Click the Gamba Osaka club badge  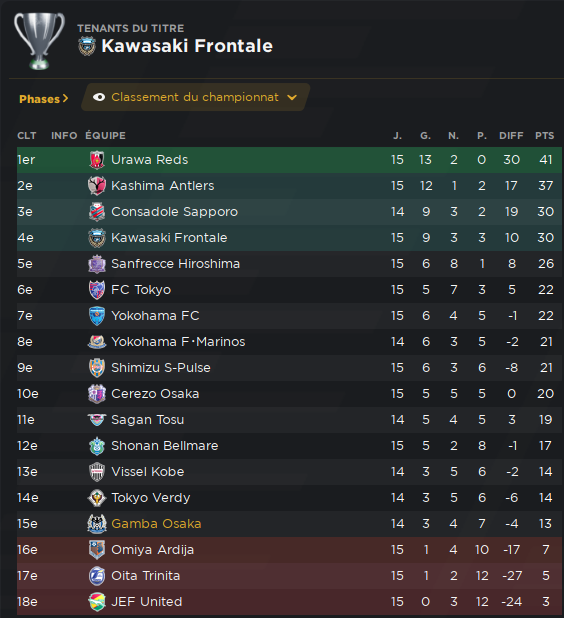tap(97, 524)
